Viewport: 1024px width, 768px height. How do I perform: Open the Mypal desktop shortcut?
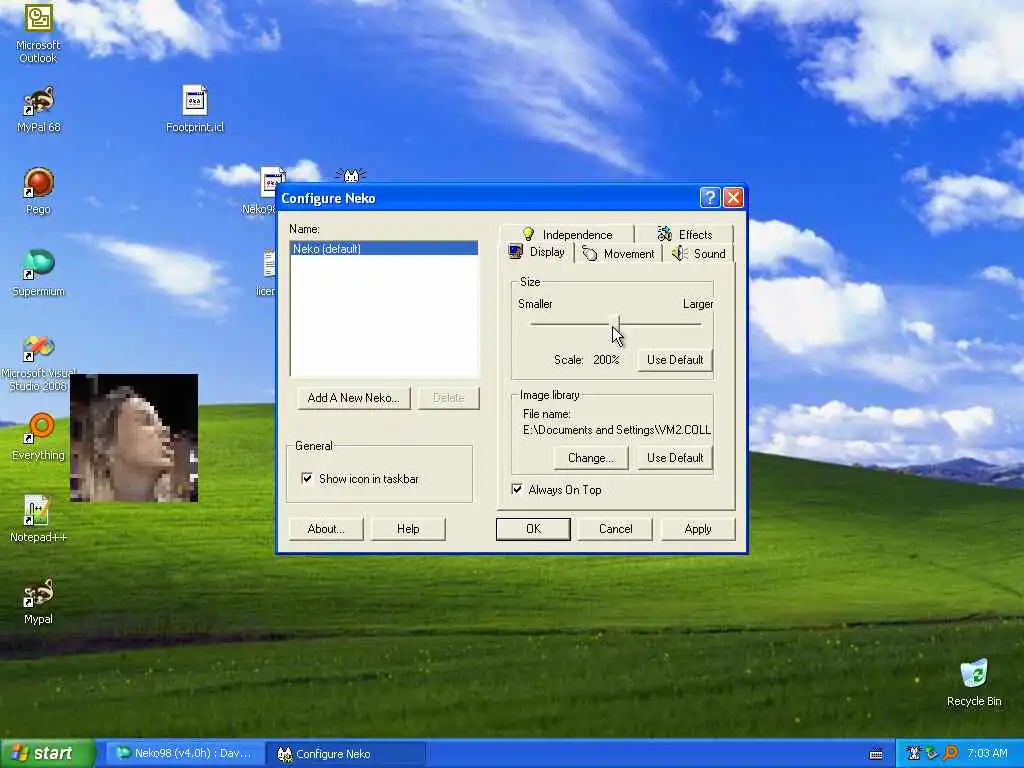pos(38,601)
